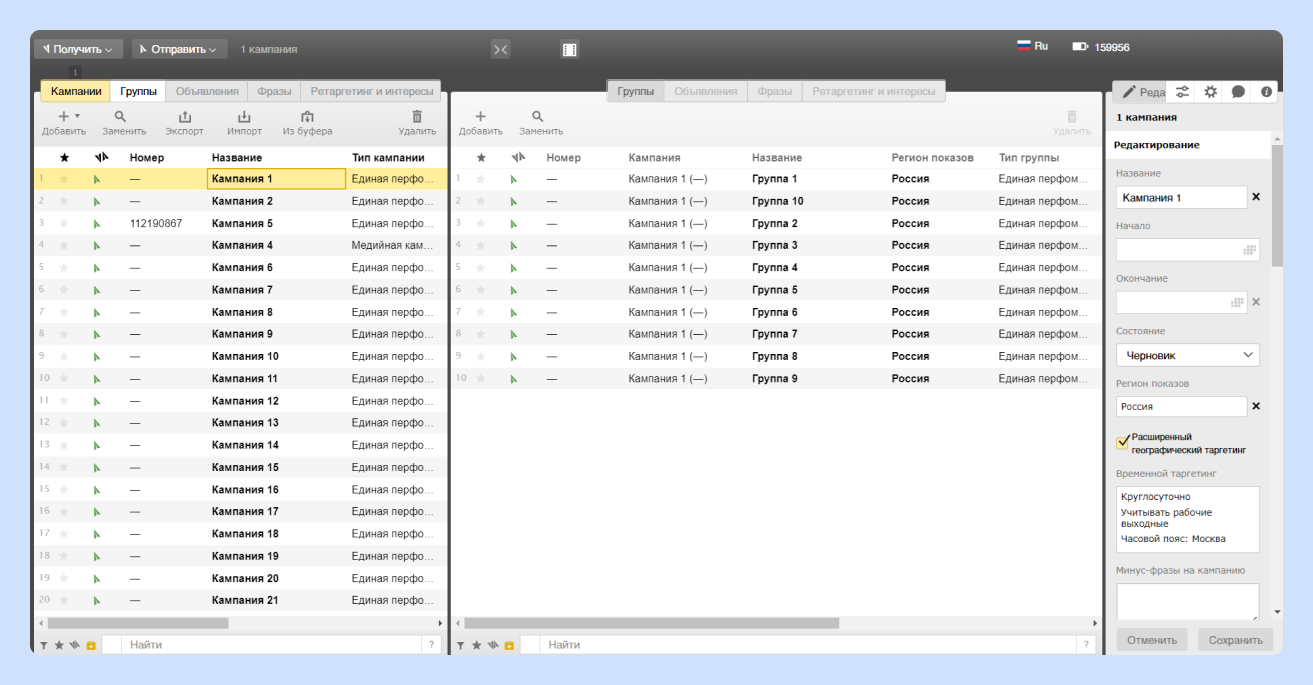Select Группы tab in middle pane

pos(636,91)
